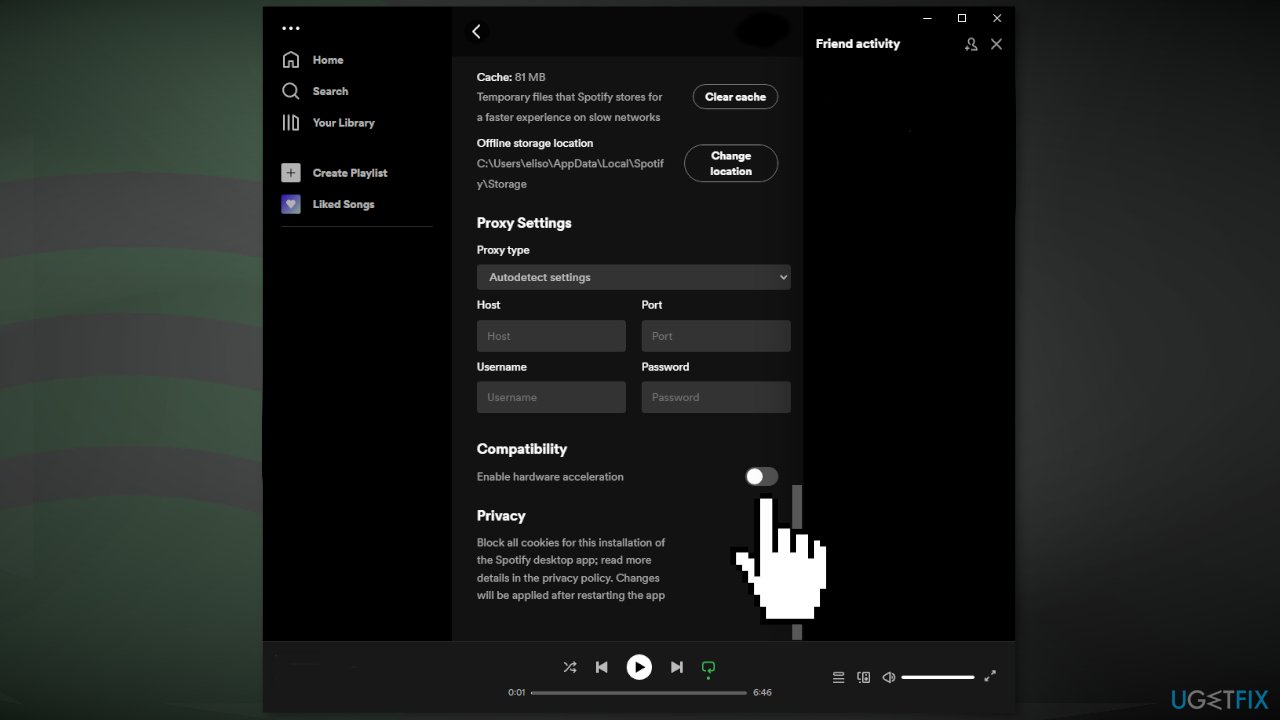Mute audio with the speaker icon
1280x720 pixels.
click(x=888, y=677)
